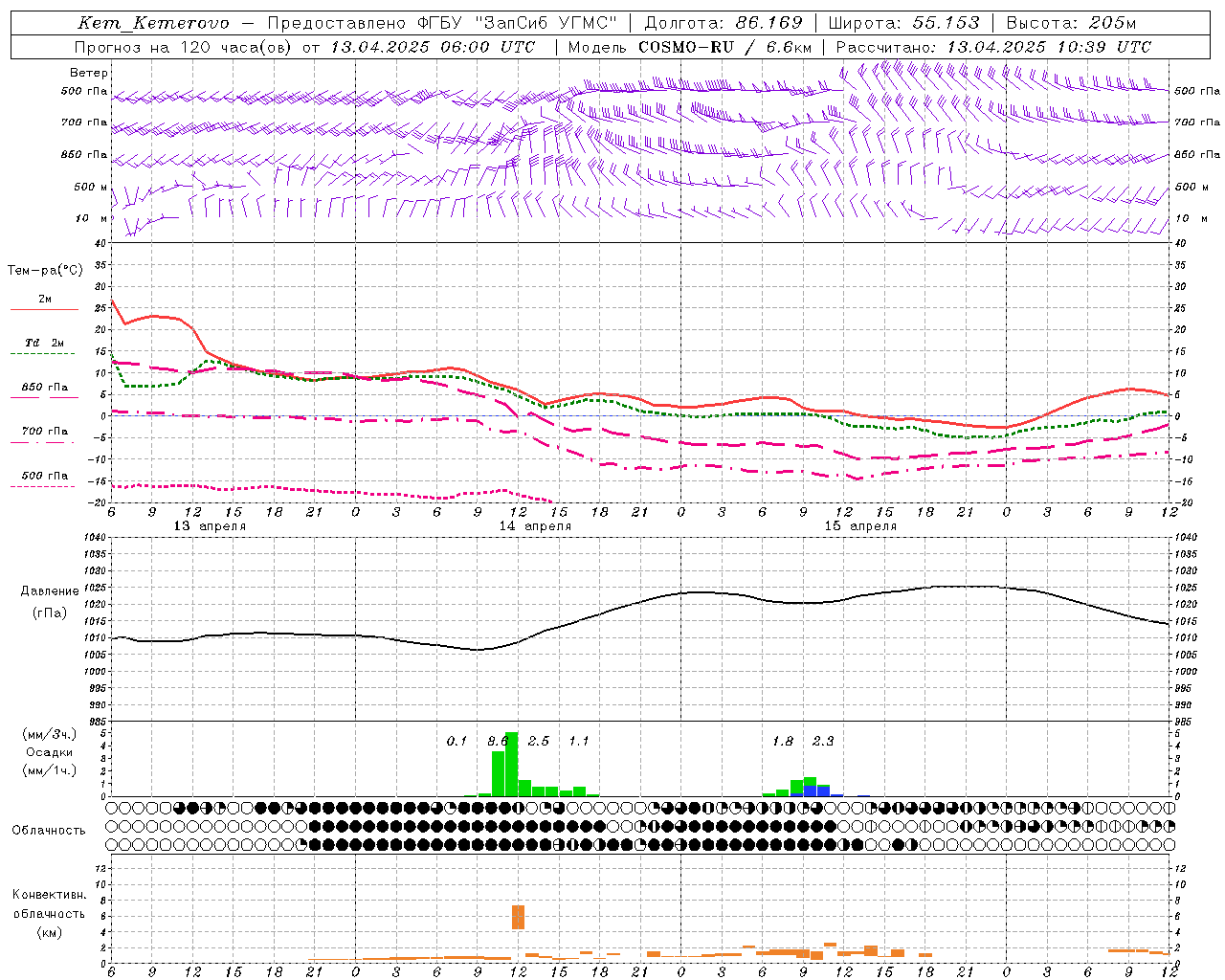The width and height of the screenshot is (1225, 980).
Task: Click the '15 апреля' date label
Action: tap(860, 526)
